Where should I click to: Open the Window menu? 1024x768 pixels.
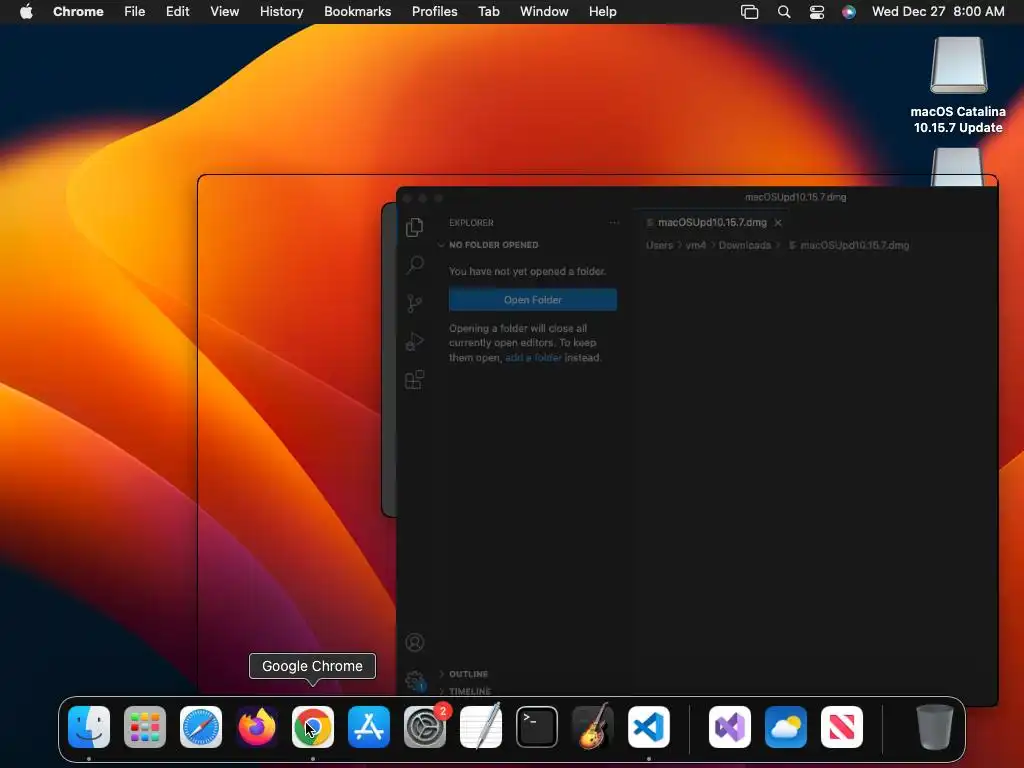544,12
